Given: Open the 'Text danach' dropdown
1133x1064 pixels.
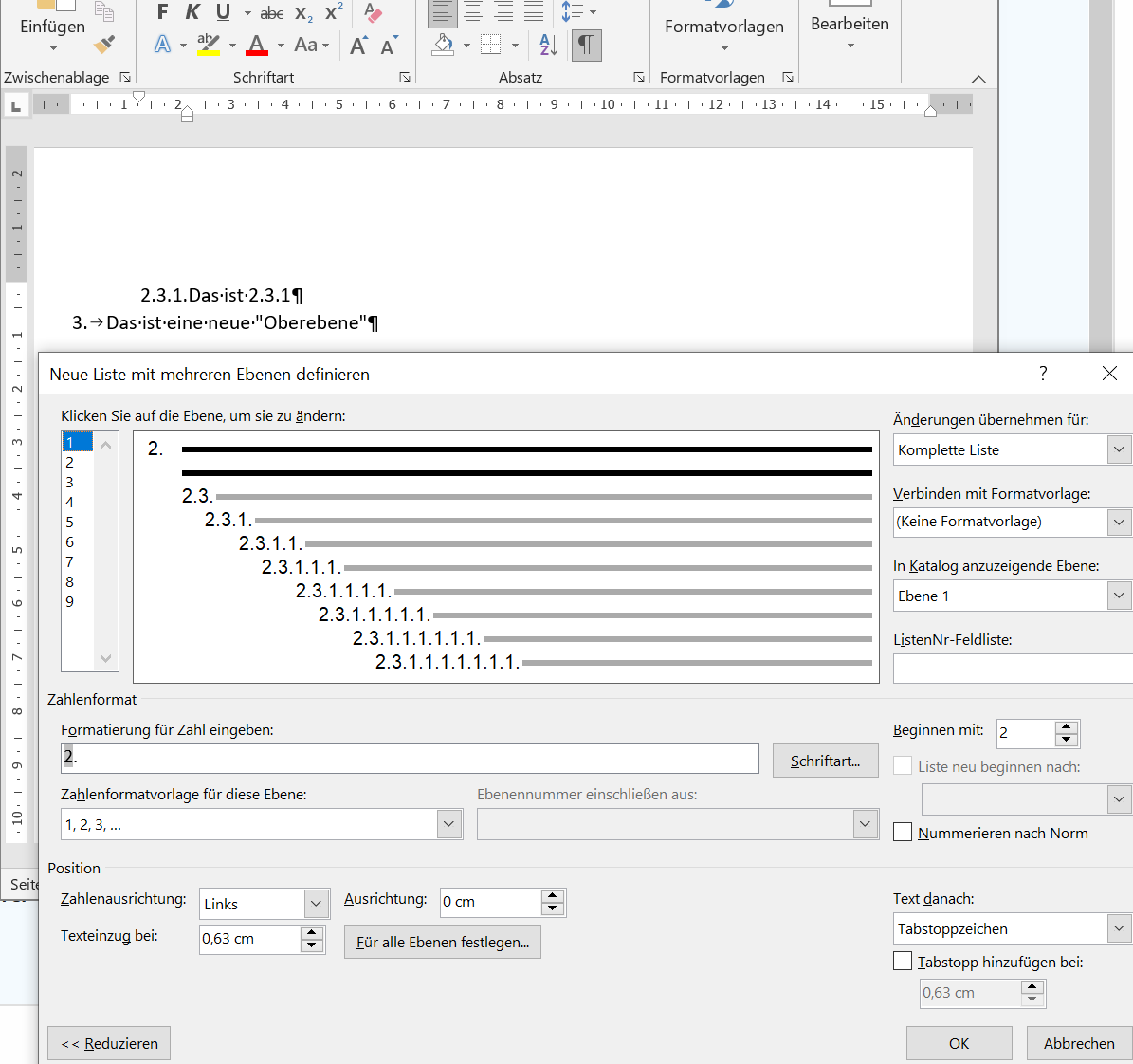Looking at the screenshot, I should point(1119,928).
